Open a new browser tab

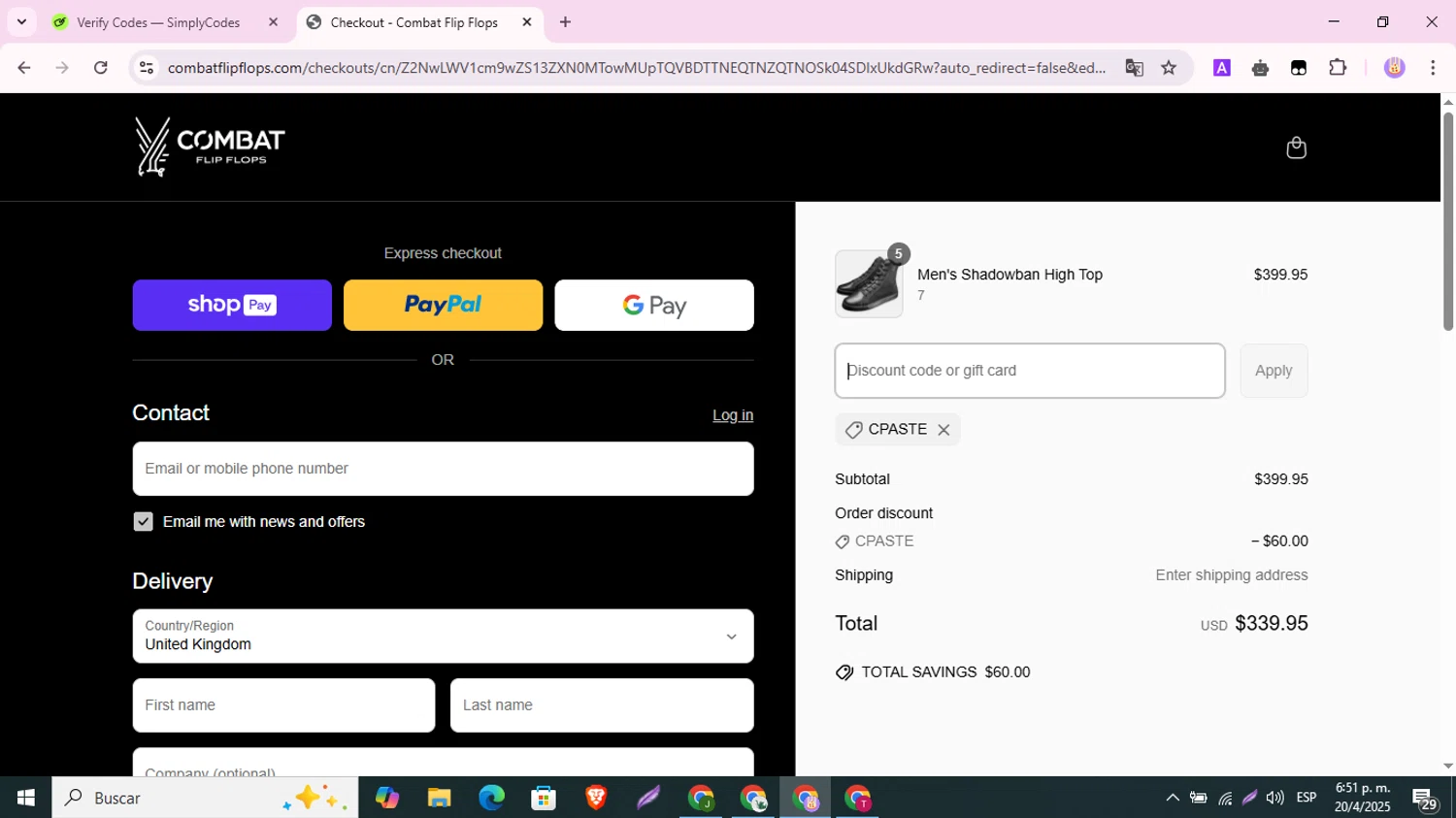565,22
